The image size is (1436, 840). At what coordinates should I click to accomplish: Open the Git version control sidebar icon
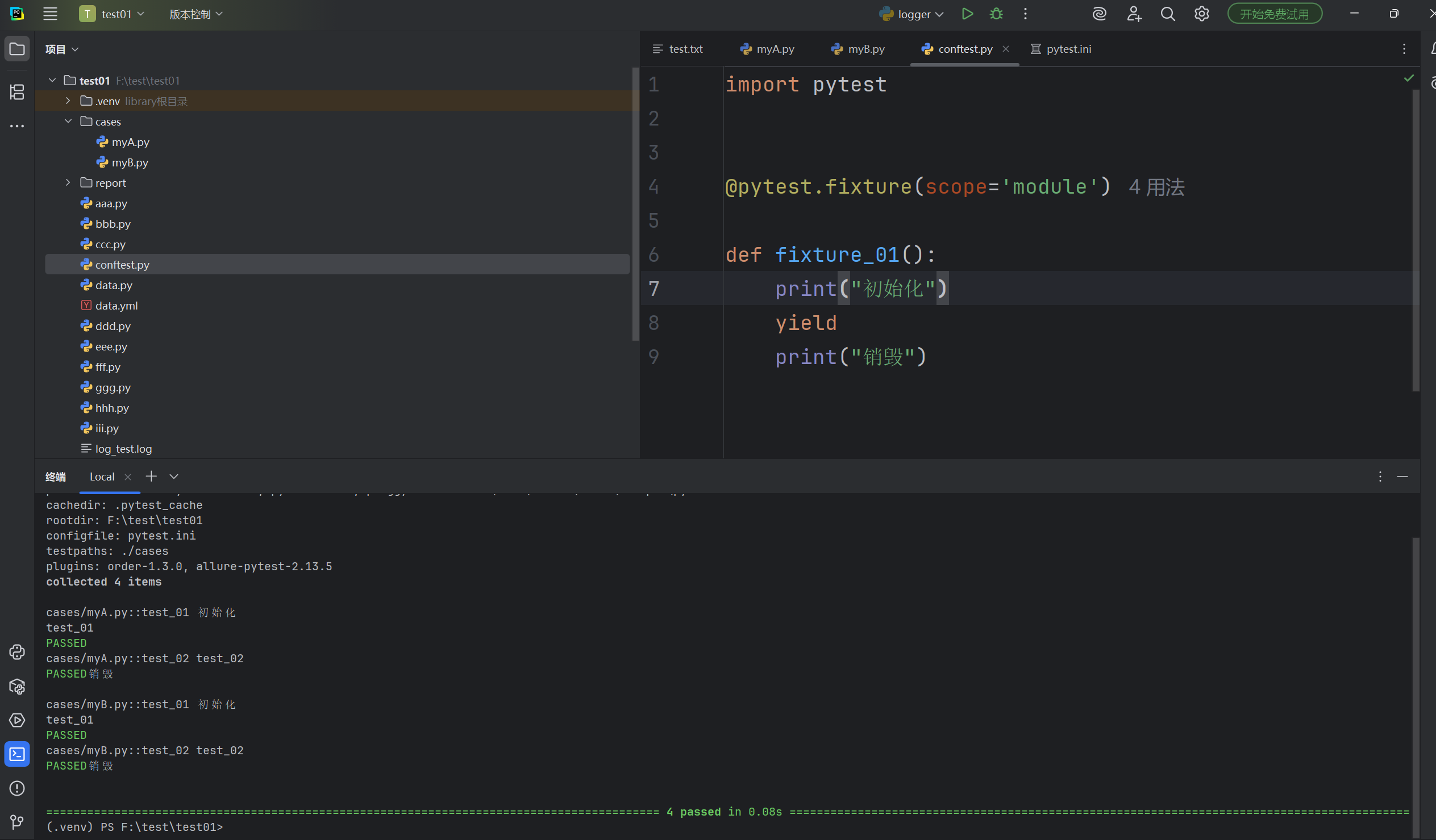click(17, 821)
